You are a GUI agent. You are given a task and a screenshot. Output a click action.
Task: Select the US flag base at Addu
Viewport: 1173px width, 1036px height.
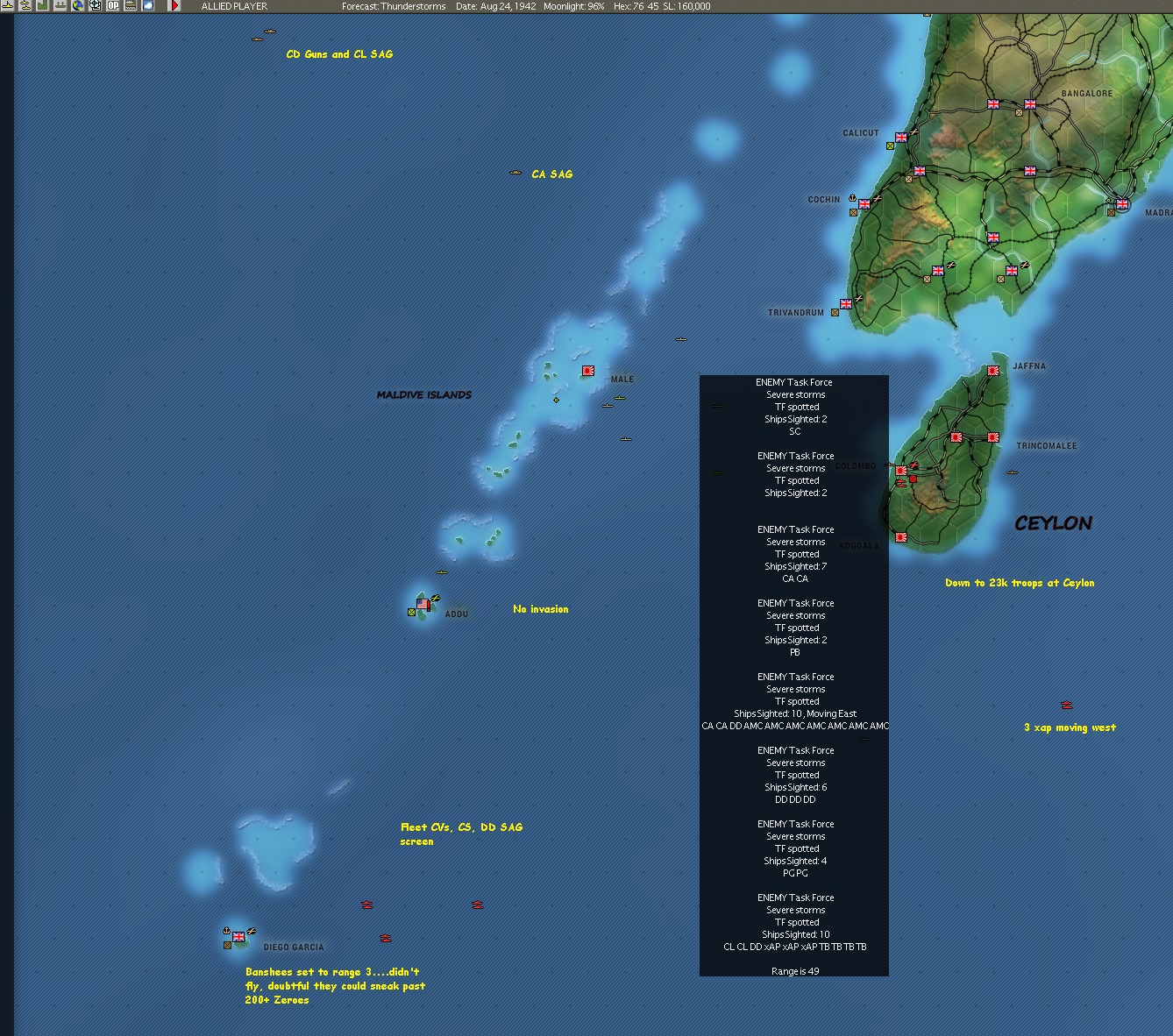(423, 605)
